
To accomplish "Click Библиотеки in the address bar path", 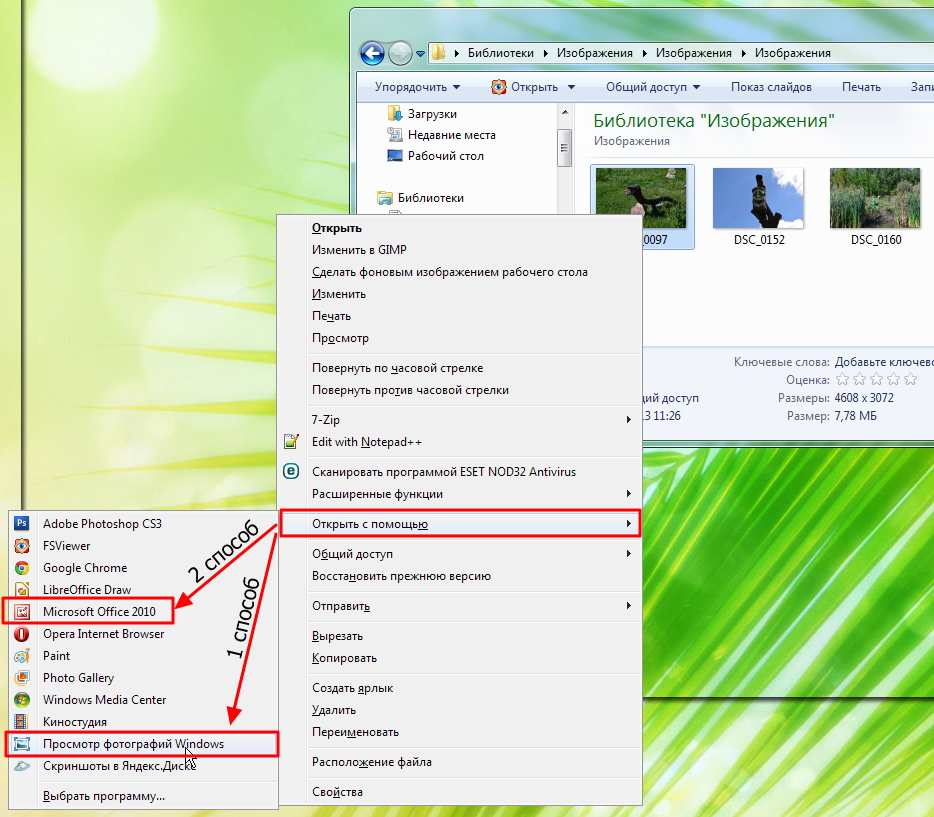I will (500, 53).
